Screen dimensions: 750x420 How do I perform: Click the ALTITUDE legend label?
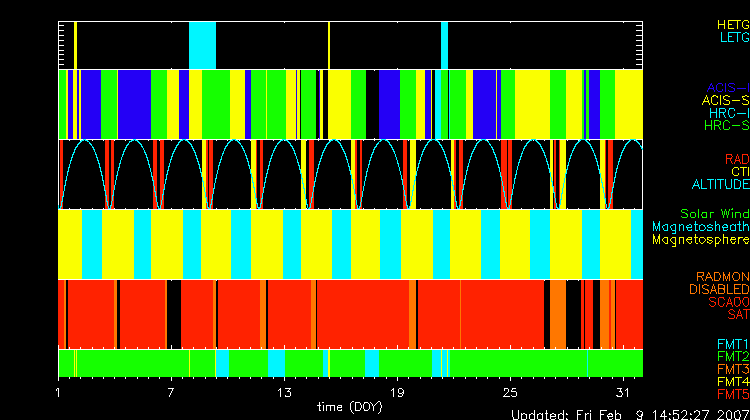pos(720,185)
